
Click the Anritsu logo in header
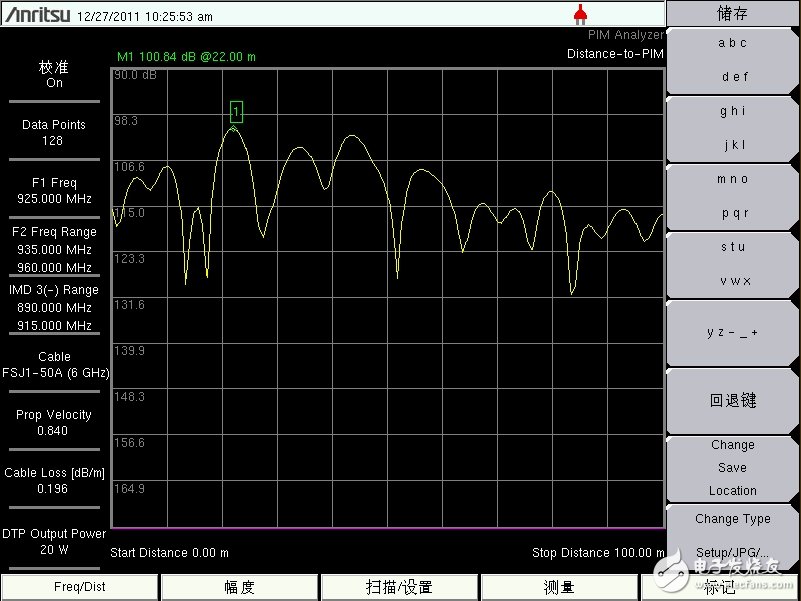(x=36, y=15)
